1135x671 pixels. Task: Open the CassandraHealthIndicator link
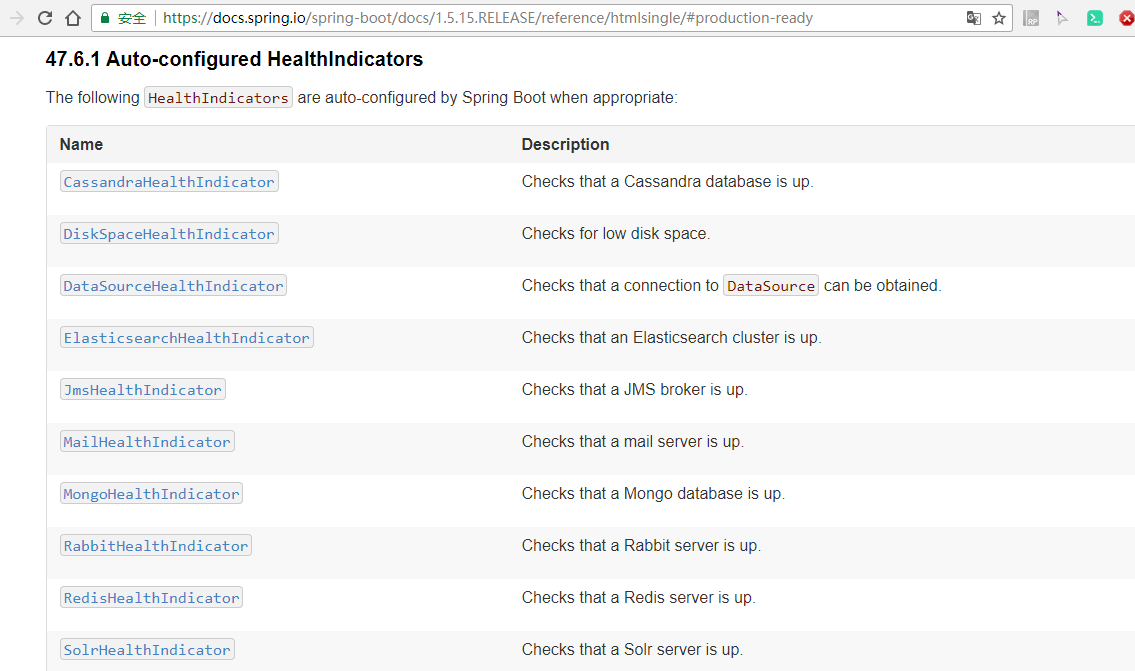[x=168, y=181]
